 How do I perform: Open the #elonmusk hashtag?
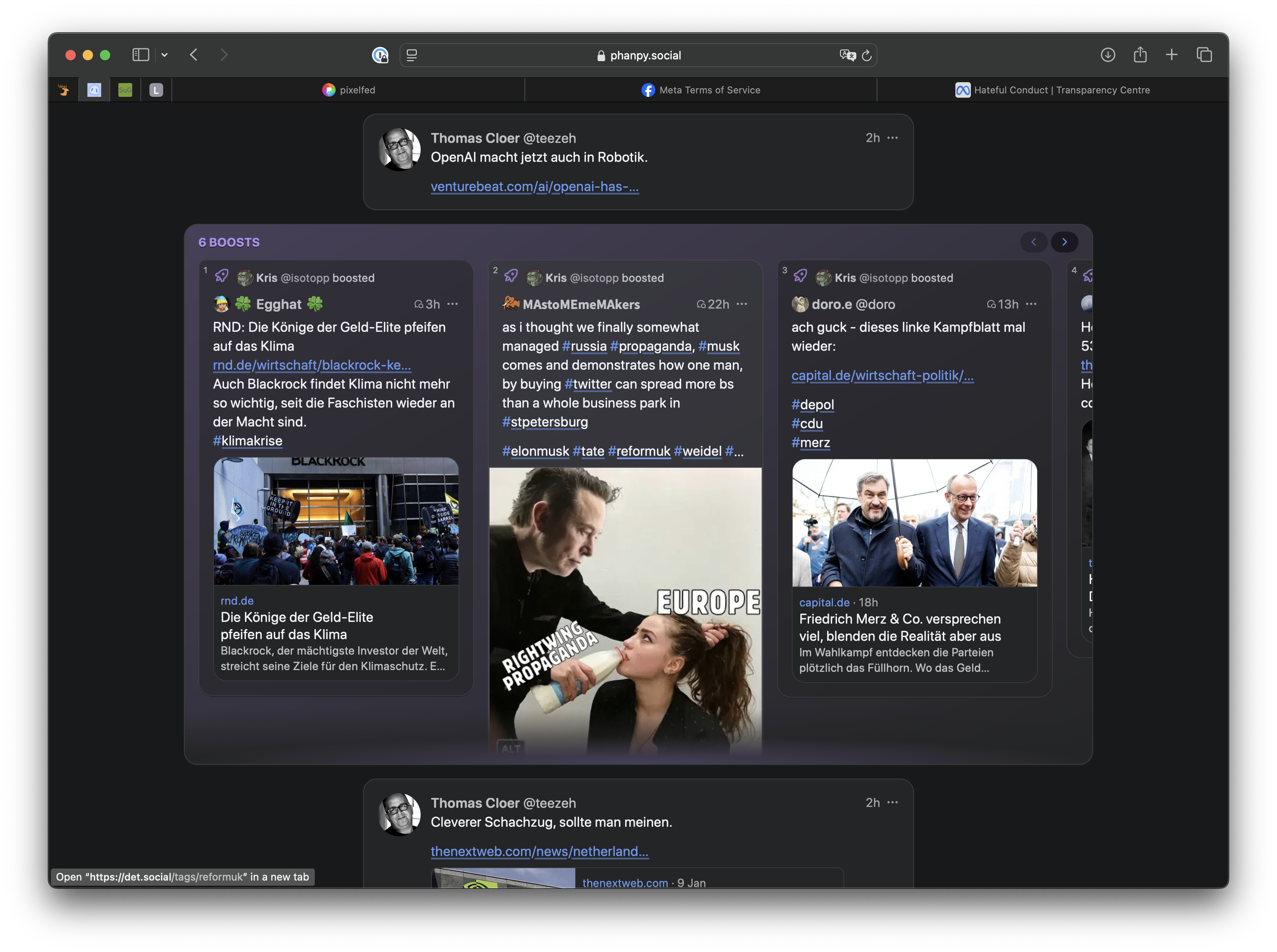536,451
